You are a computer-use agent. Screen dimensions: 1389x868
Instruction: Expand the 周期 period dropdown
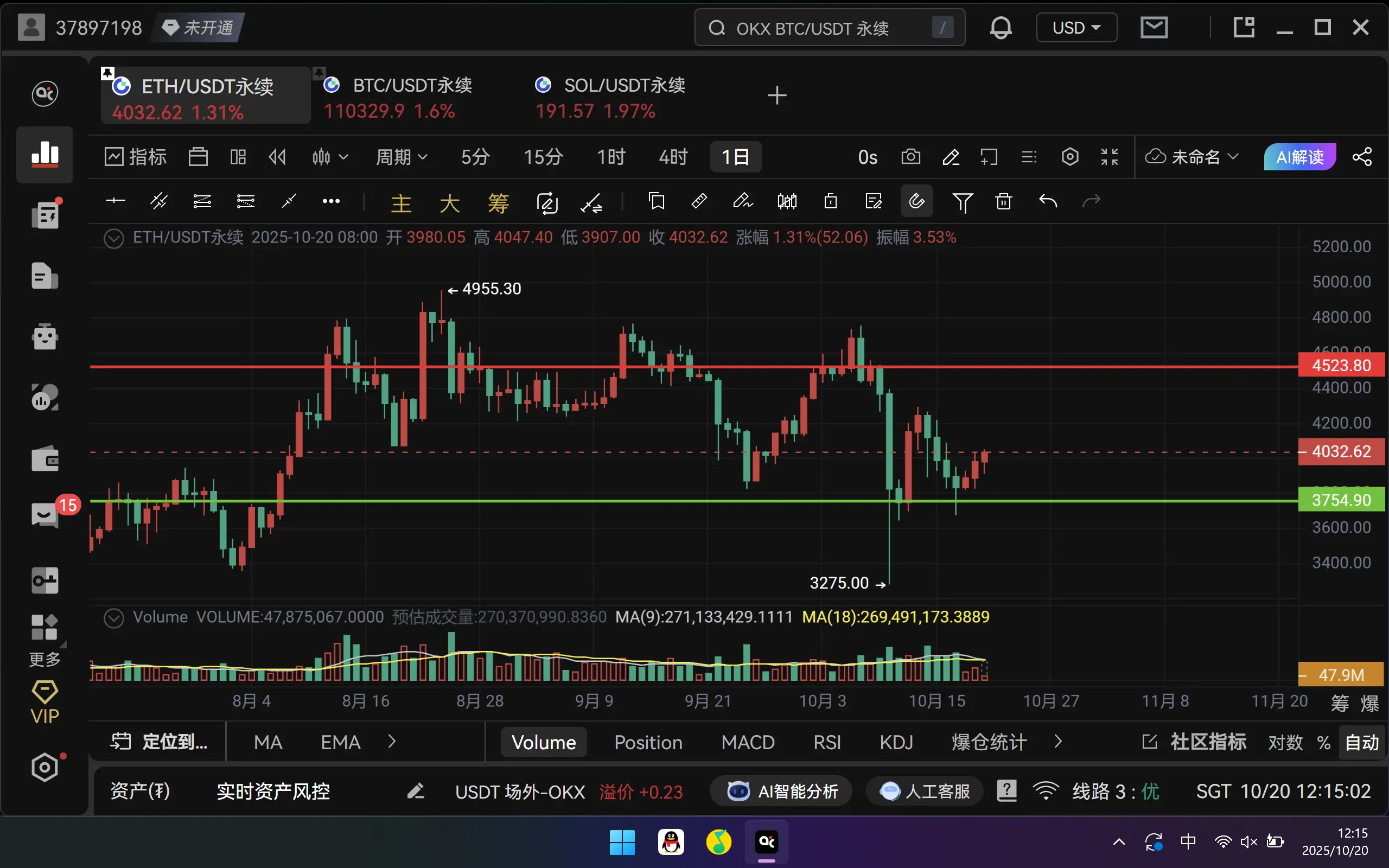[x=401, y=157]
